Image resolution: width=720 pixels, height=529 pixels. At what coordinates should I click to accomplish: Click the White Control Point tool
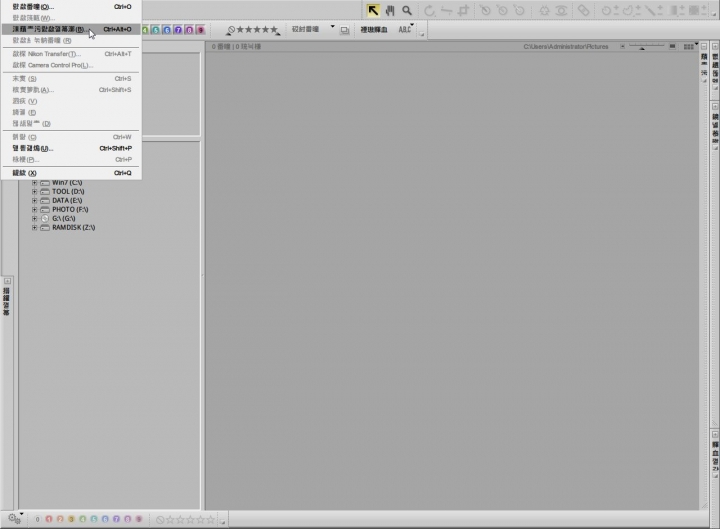tap(519, 11)
